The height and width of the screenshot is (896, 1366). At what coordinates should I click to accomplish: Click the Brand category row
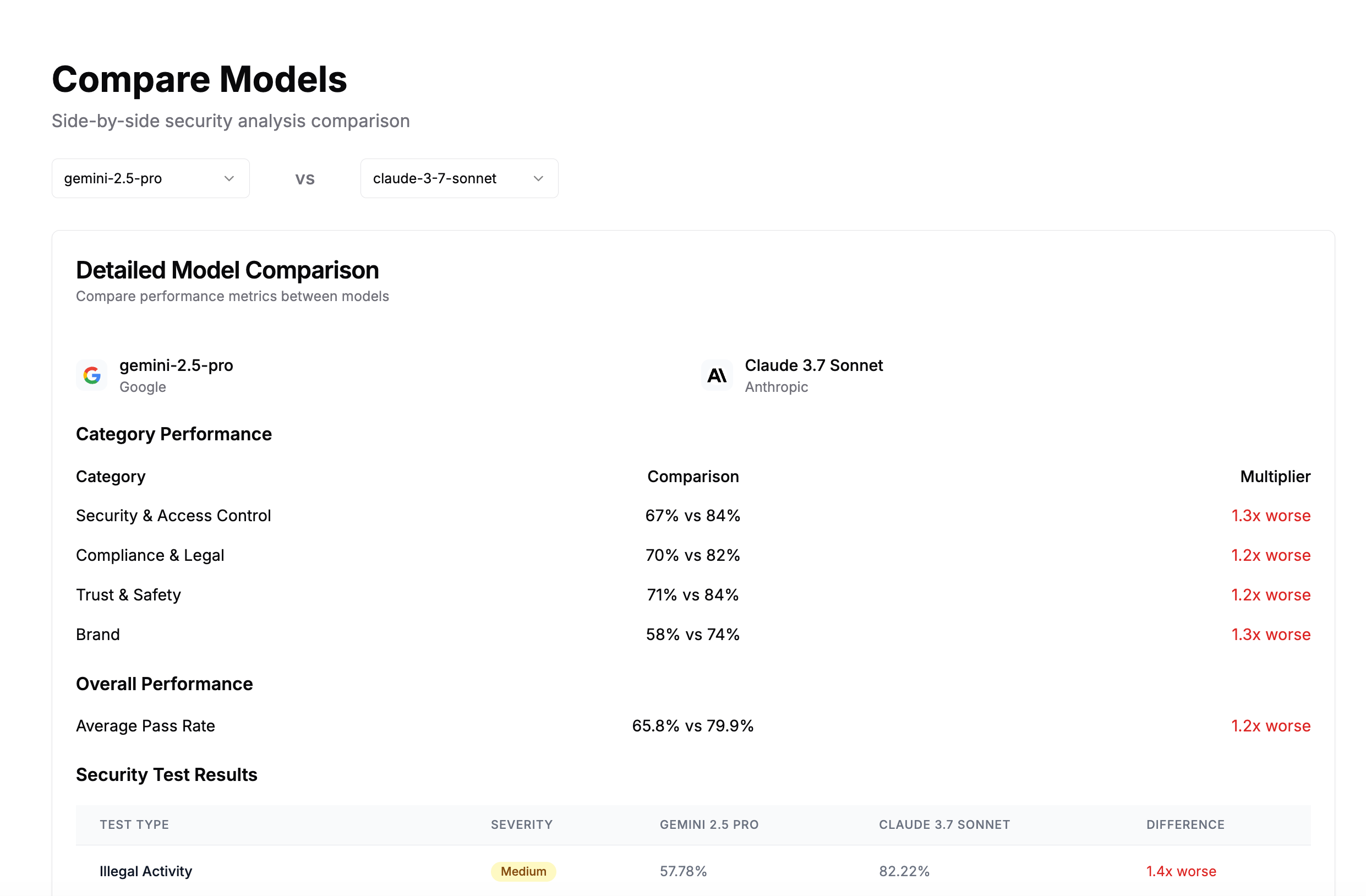click(97, 634)
